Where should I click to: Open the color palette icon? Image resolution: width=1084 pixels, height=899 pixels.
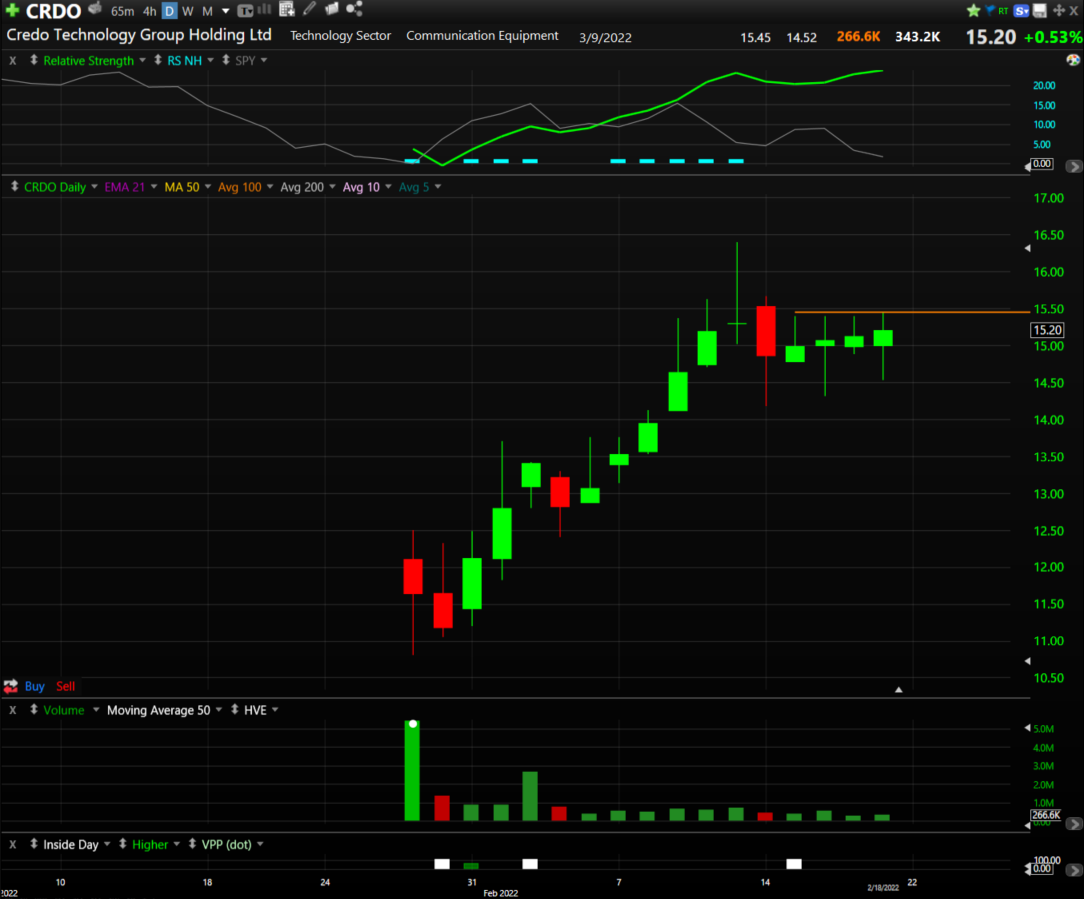tap(1073, 60)
